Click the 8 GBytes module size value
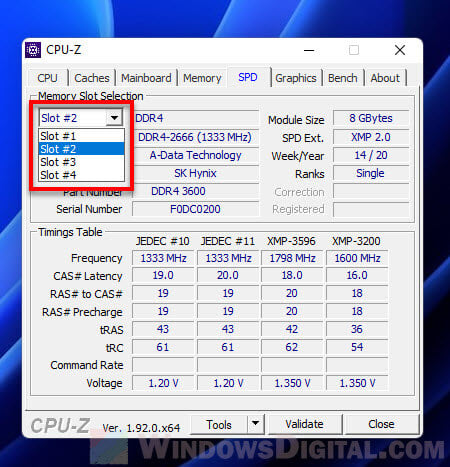 371,118
